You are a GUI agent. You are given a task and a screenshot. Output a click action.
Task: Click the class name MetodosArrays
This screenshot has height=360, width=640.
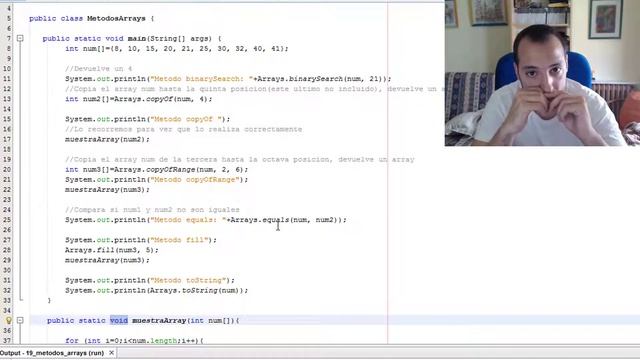116,18
